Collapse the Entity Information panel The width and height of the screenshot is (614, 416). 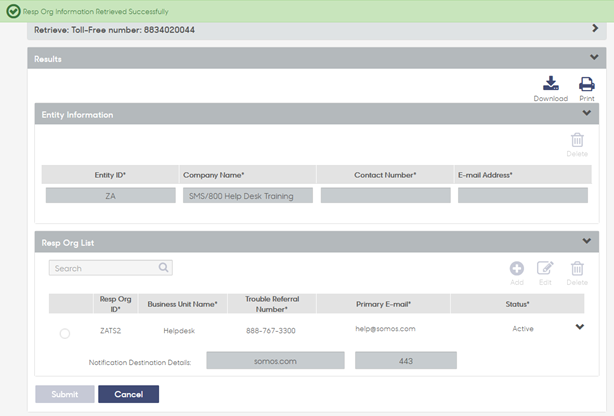pyautogui.click(x=586, y=113)
